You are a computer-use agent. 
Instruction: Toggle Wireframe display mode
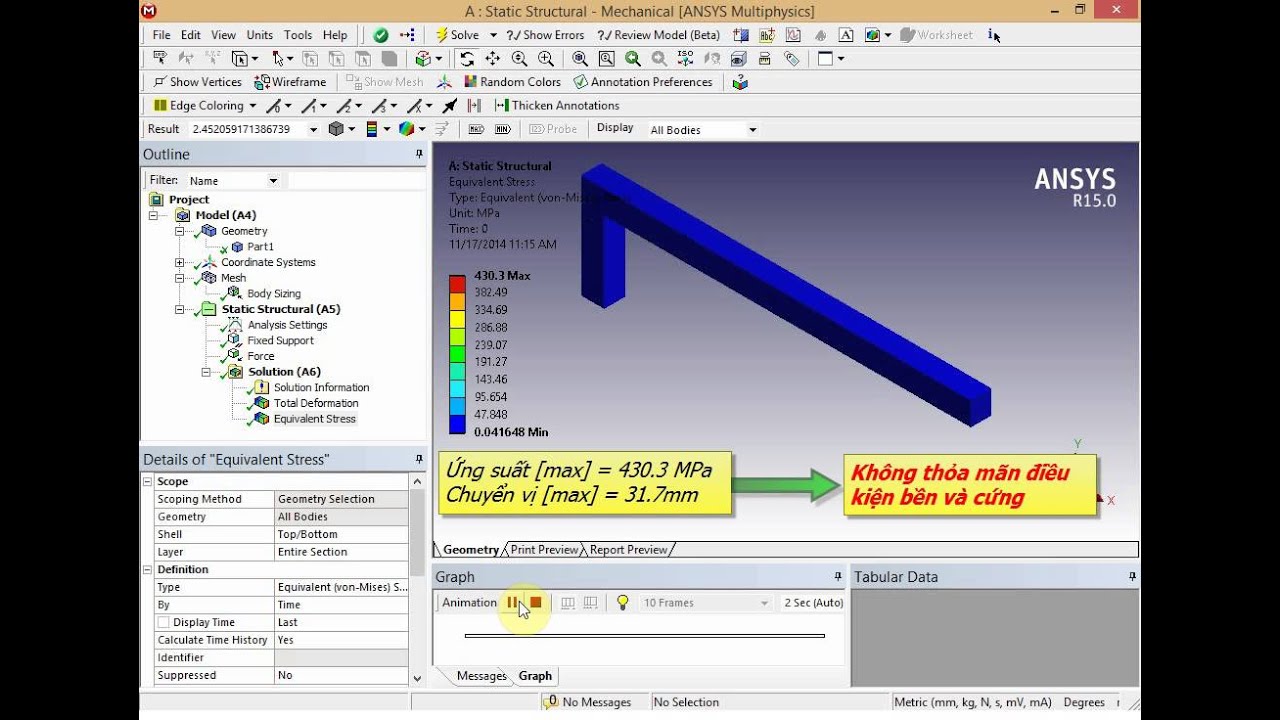click(x=290, y=82)
